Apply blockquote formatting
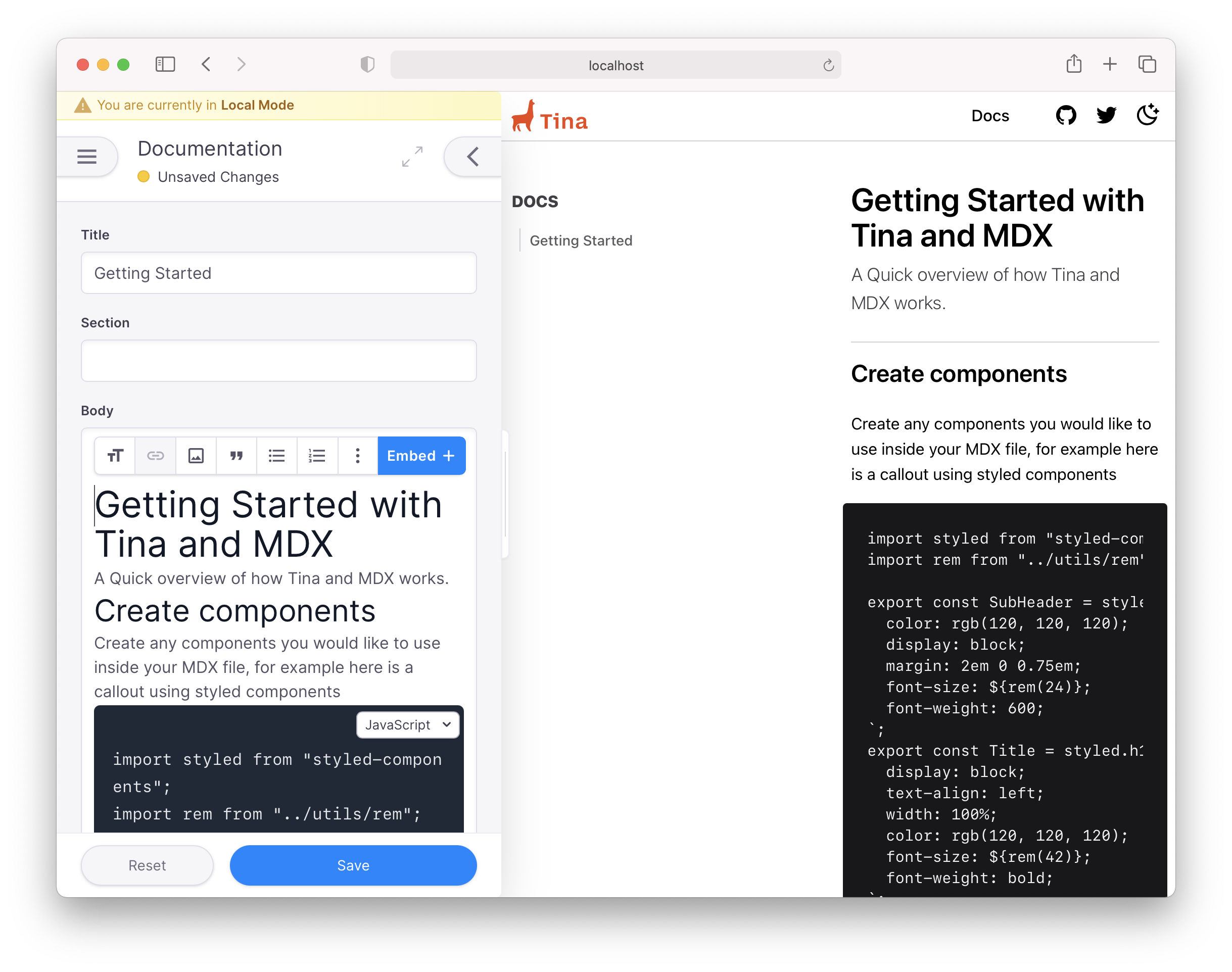The image size is (1232, 972). click(x=236, y=456)
